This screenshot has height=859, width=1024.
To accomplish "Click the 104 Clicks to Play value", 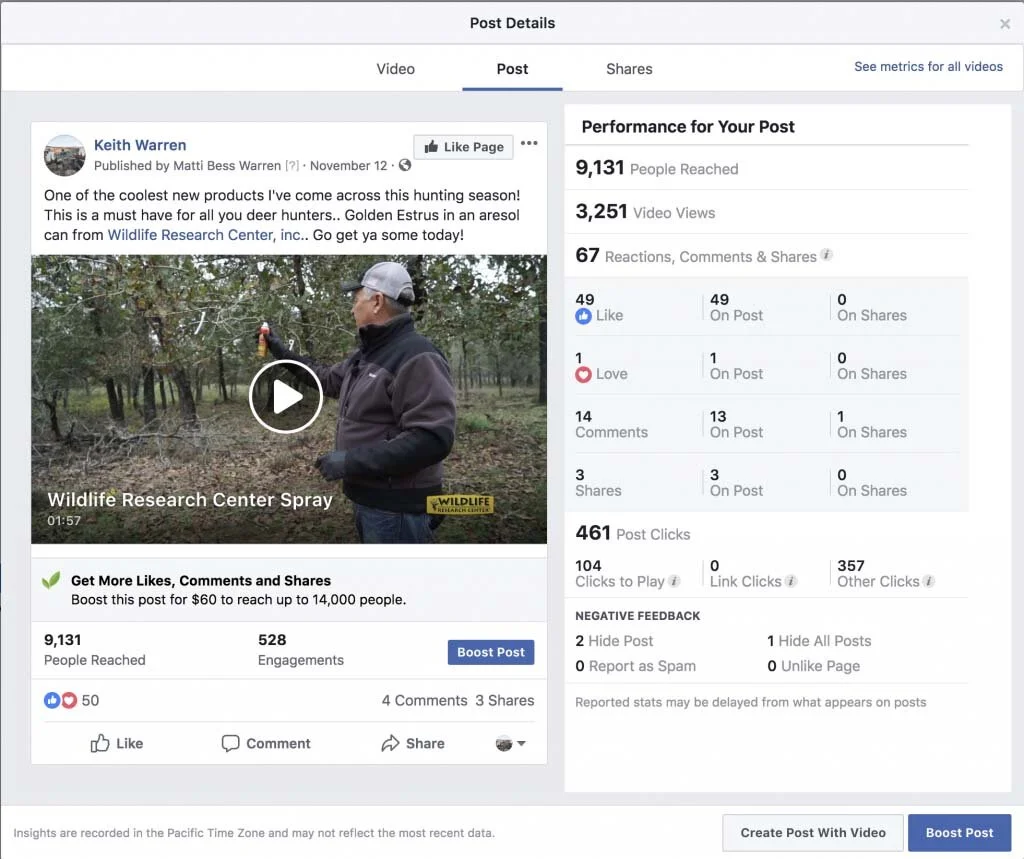I will 588,566.
